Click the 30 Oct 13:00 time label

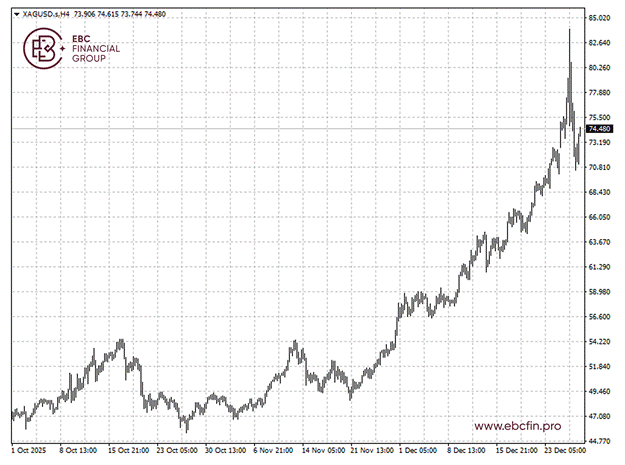pyautogui.click(x=225, y=451)
